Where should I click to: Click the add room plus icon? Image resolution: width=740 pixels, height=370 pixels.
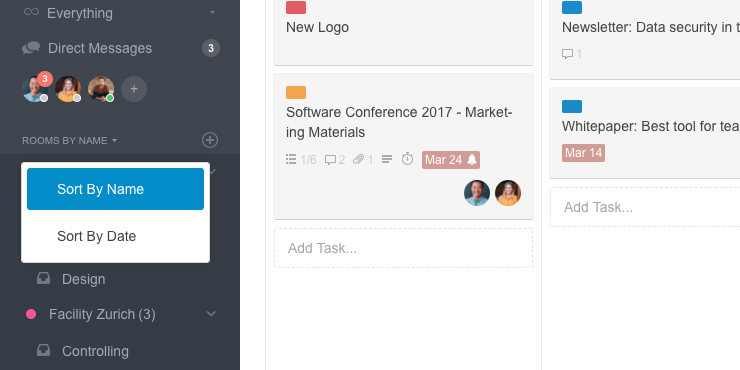210,140
